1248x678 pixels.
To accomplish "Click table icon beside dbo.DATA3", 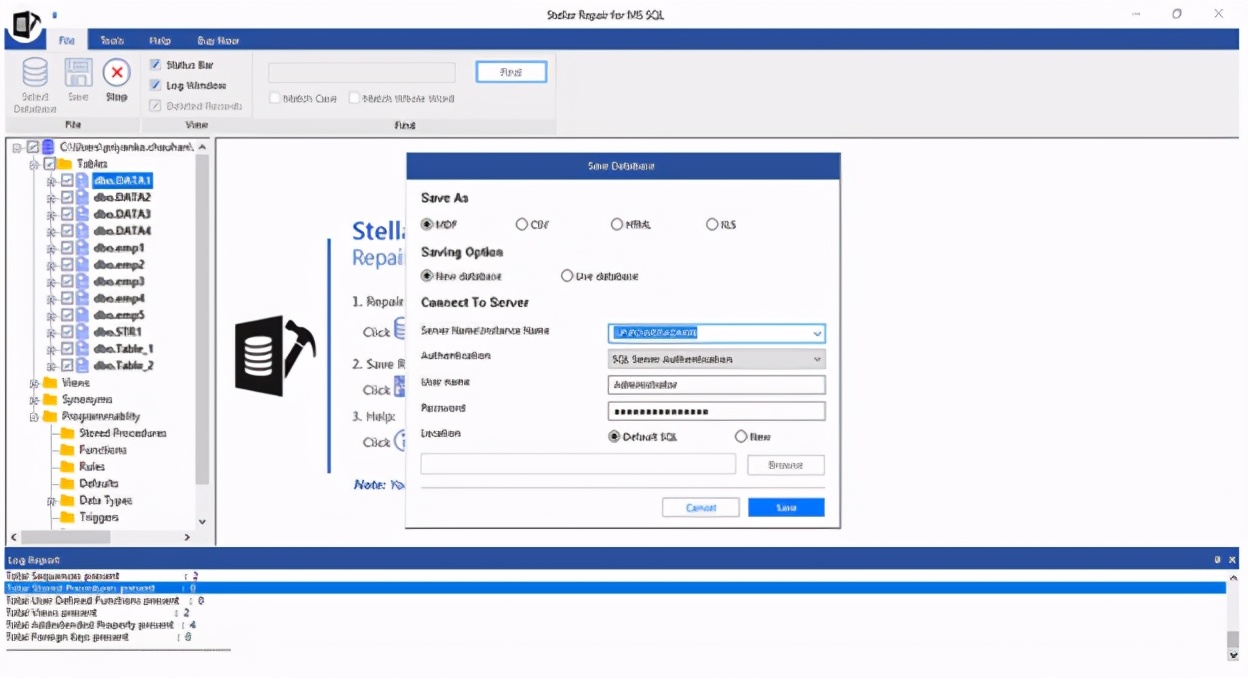I will coord(82,215).
